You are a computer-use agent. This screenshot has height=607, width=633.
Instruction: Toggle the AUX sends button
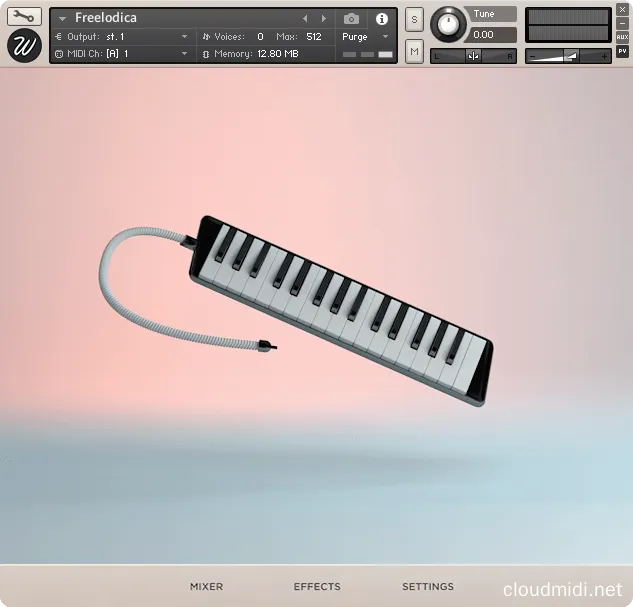click(622, 37)
